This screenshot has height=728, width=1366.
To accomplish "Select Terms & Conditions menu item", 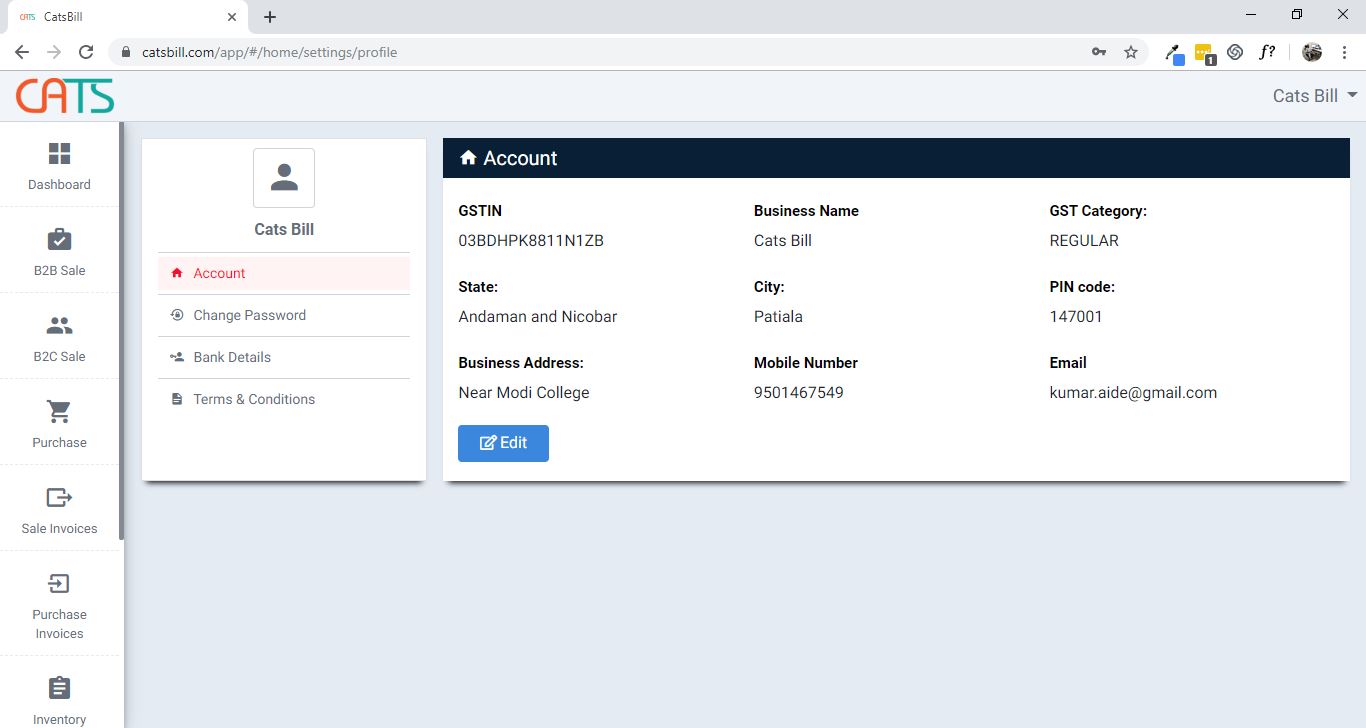I will 284,399.
